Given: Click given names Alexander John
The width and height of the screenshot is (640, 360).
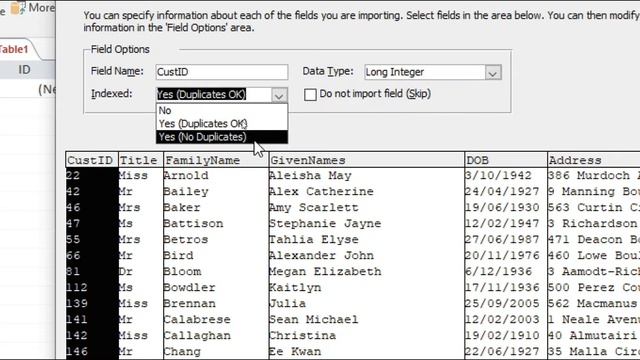Looking at the screenshot, I should 321,256.
